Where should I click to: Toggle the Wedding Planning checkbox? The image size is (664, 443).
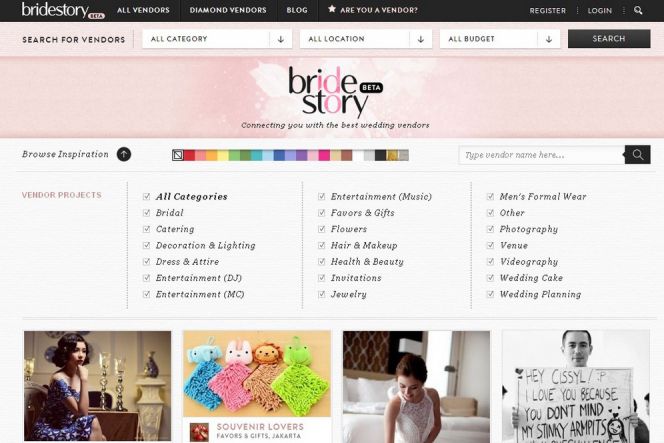coord(490,294)
